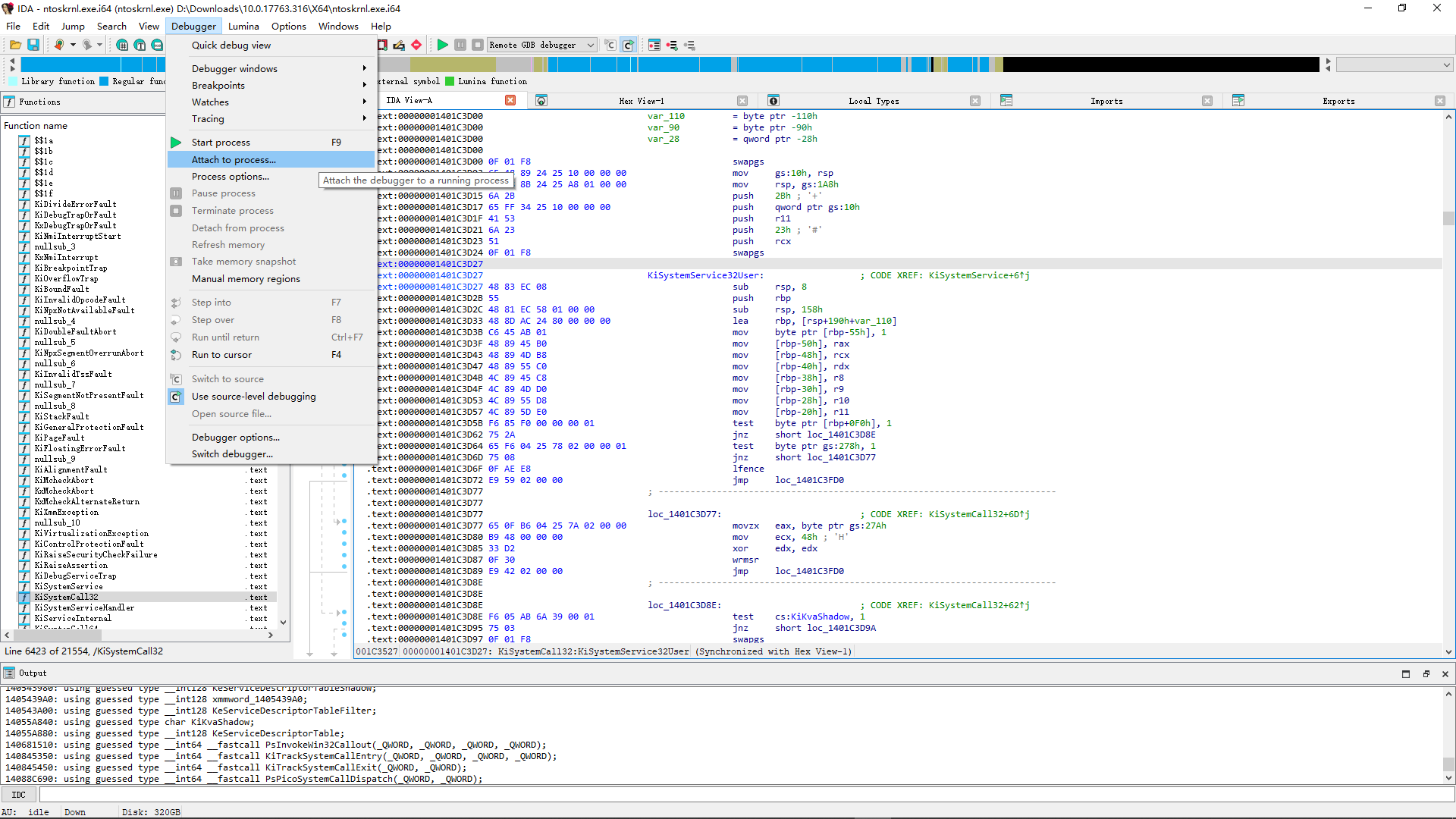This screenshot has width=1456, height=819.
Task: Click the Open file folder icon
Action: [x=15, y=45]
